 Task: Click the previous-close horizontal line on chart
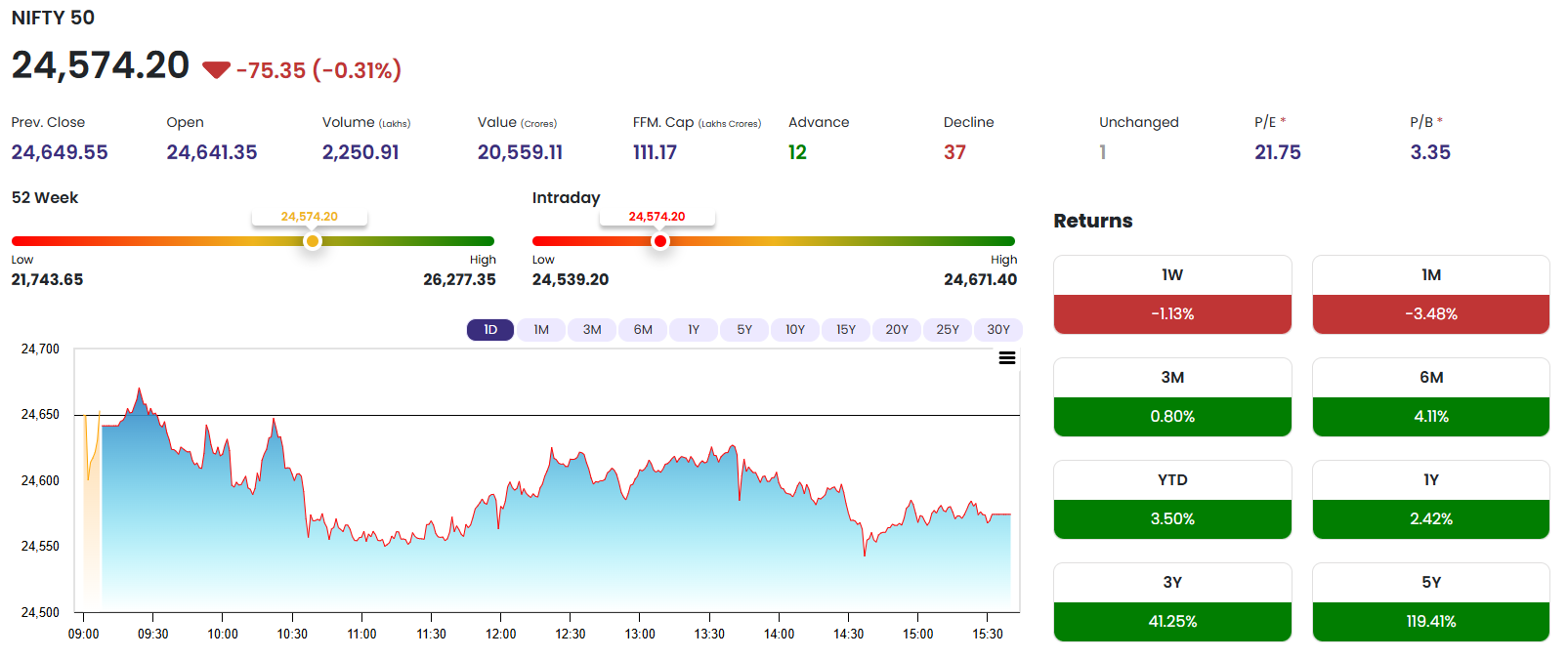point(547,416)
